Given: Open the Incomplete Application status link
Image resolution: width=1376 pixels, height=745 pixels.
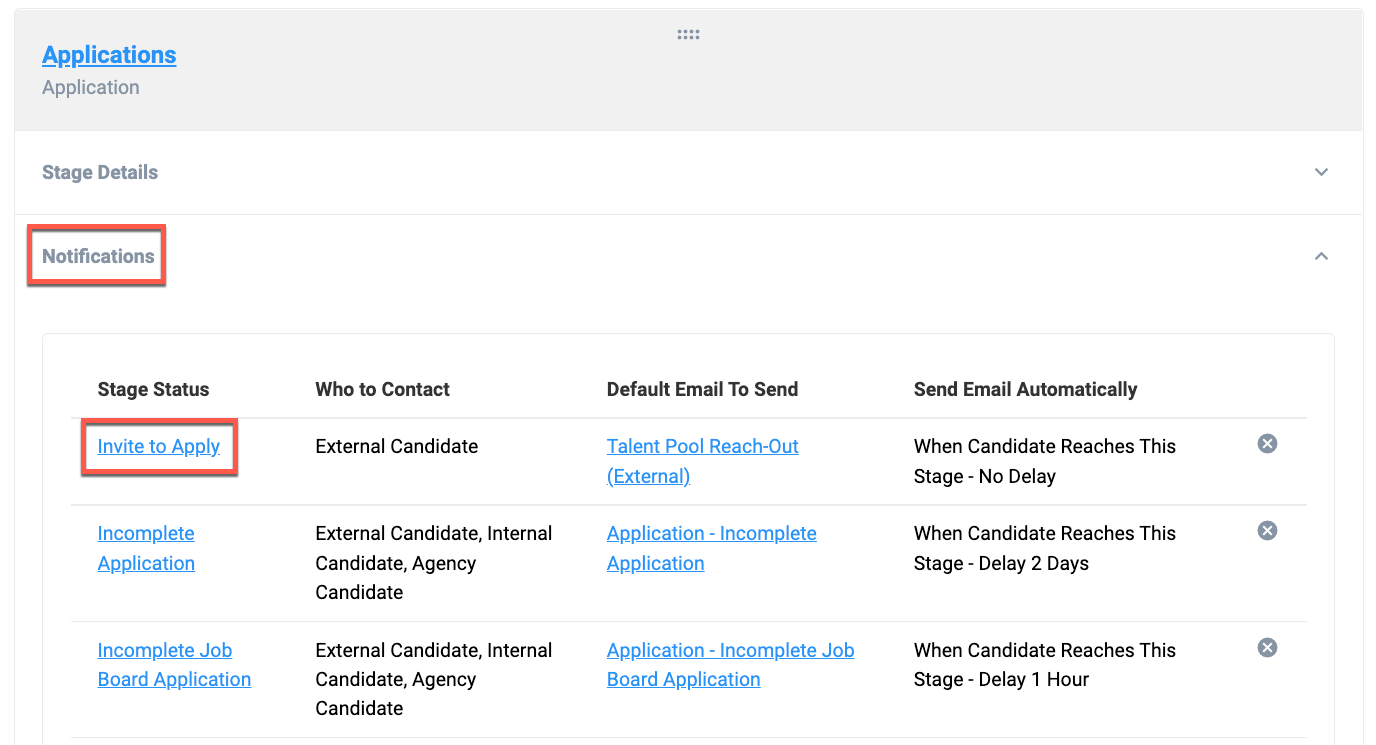Looking at the screenshot, I should [146, 548].
